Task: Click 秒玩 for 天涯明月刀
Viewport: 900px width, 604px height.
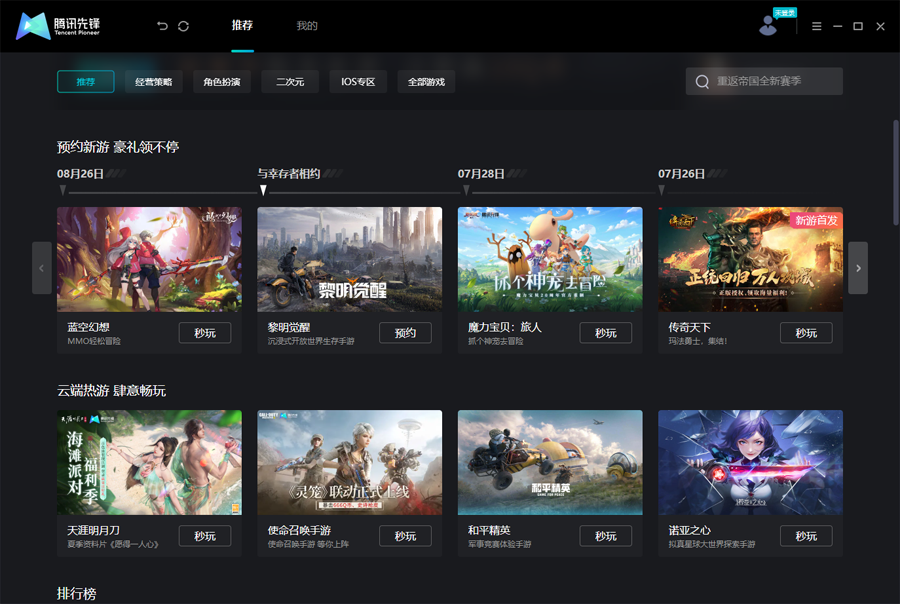Action: point(205,536)
